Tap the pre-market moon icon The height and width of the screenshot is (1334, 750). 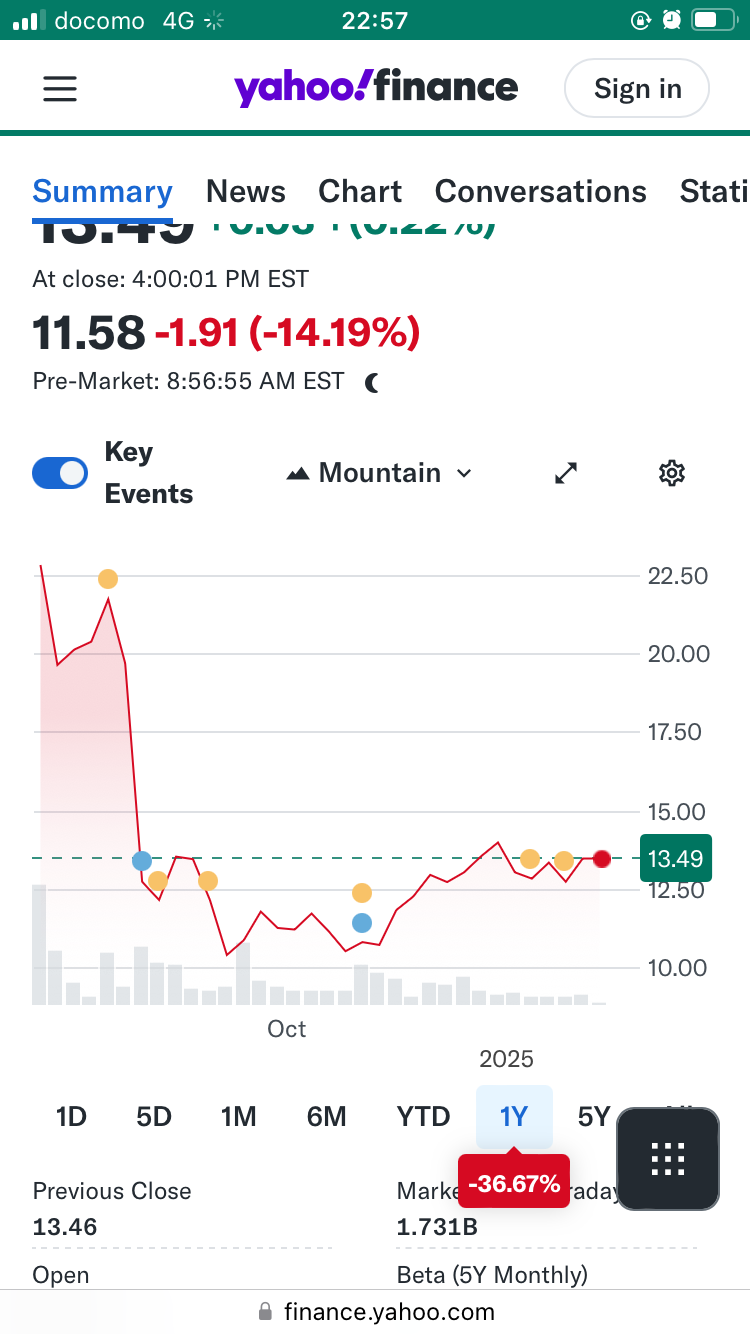pyautogui.click(x=372, y=382)
